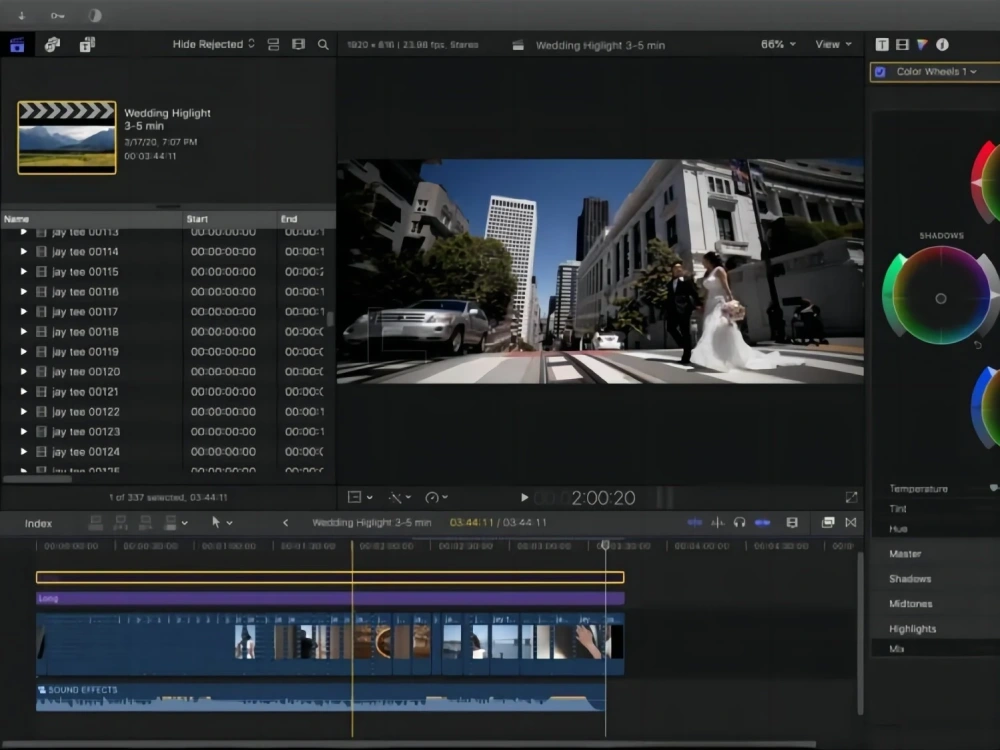Toggle audio skimming waveform icon
The image size is (1000, 750).
(717, 522)
